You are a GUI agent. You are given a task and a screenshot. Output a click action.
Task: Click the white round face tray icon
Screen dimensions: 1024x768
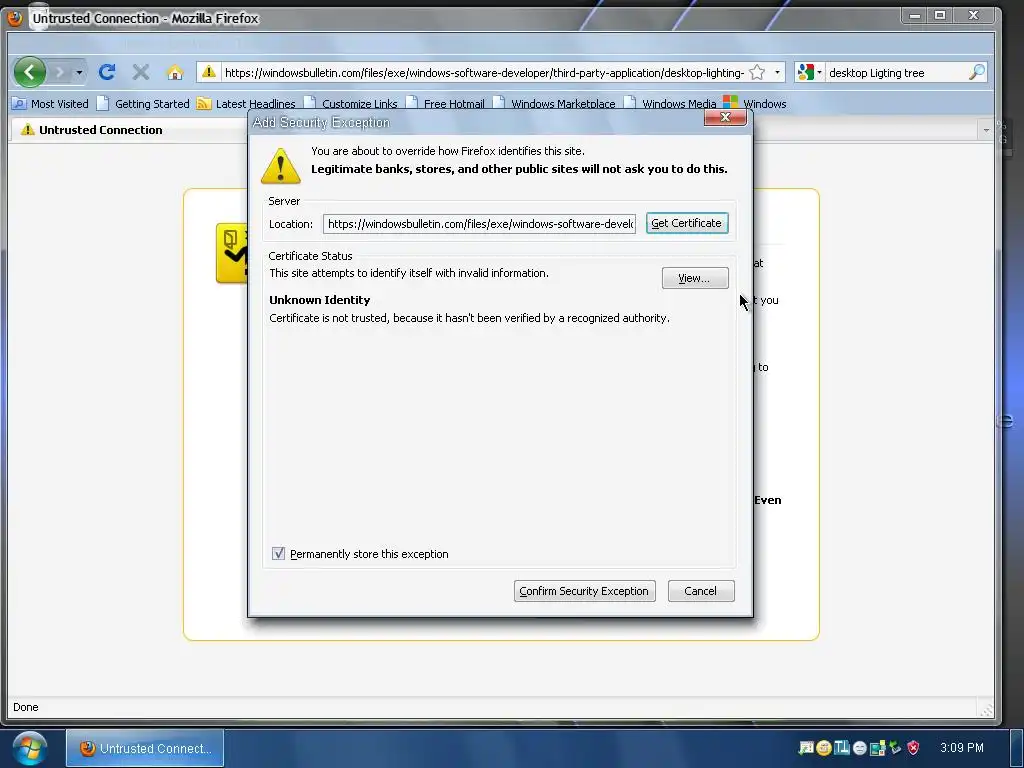859,748
